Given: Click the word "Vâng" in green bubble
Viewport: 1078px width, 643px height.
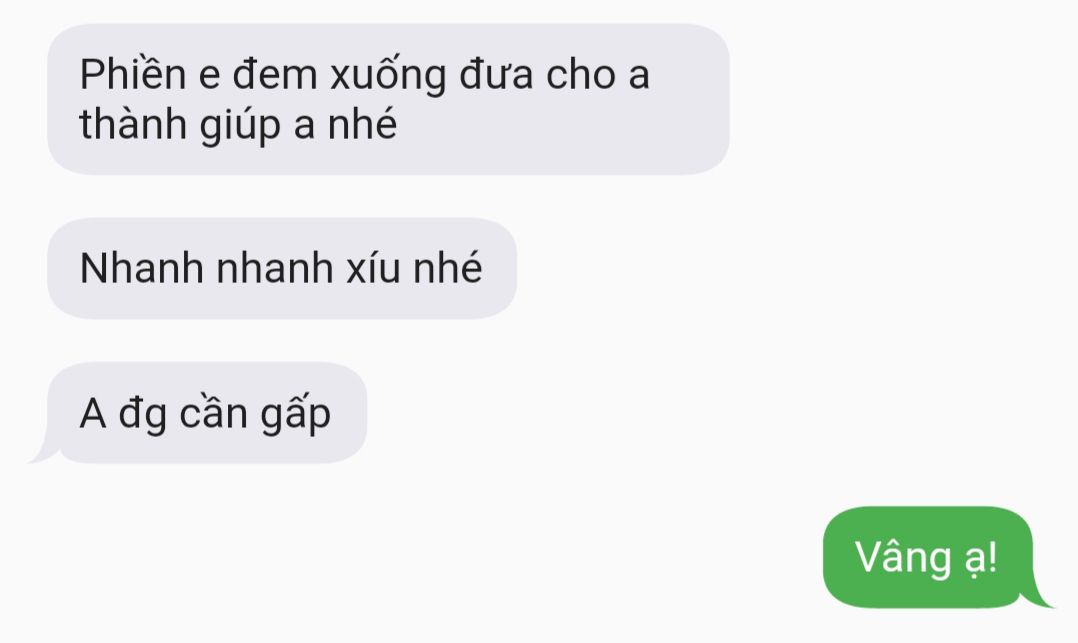Looking at the screenshot, I should click(x=903, y=557).
